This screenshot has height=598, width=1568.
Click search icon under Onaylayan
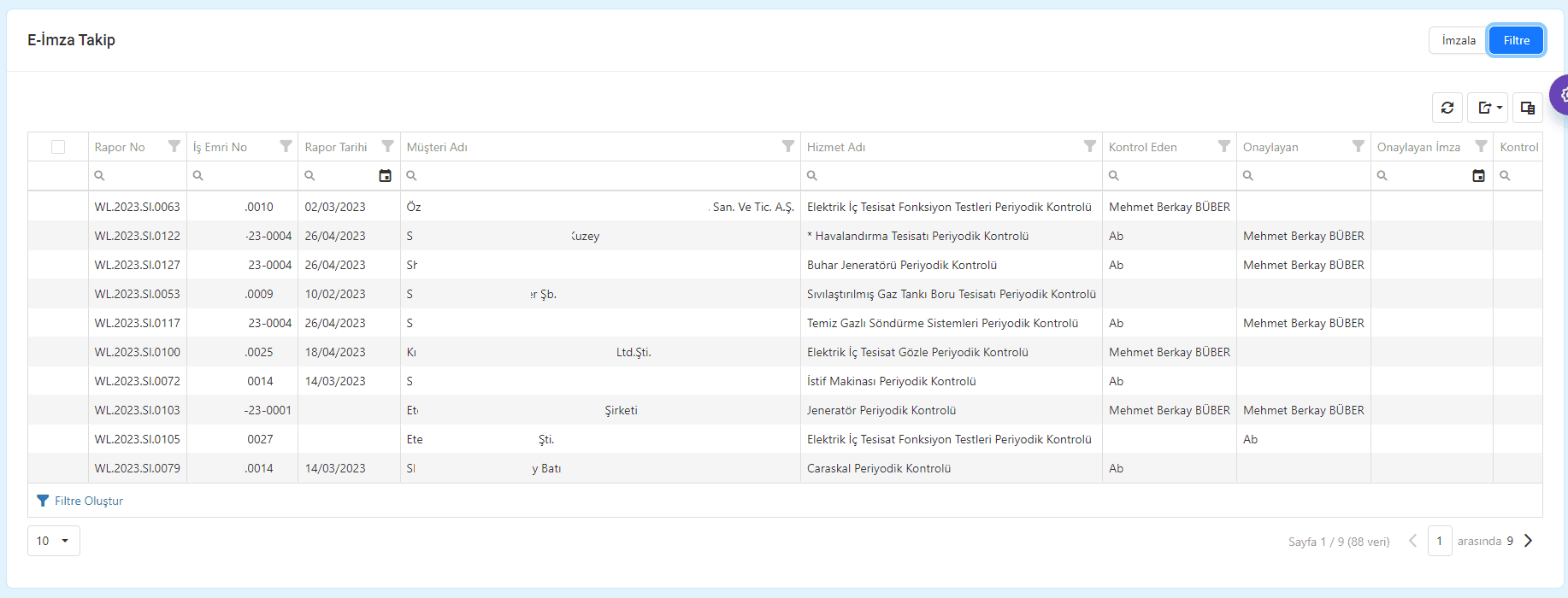click(x=1247, y=175)
